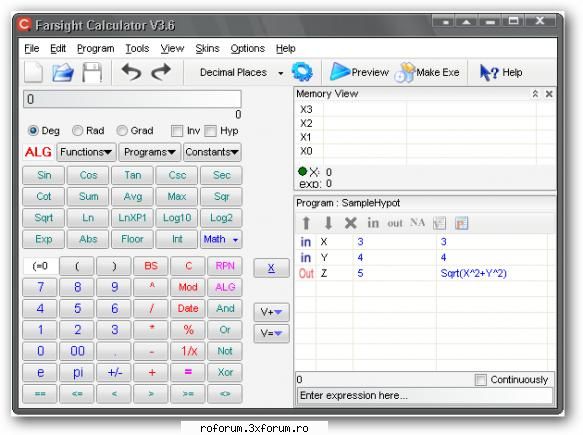Click the number 7 key
The height and width of the screenshot is (435, 583).
[x=40, y=287]
